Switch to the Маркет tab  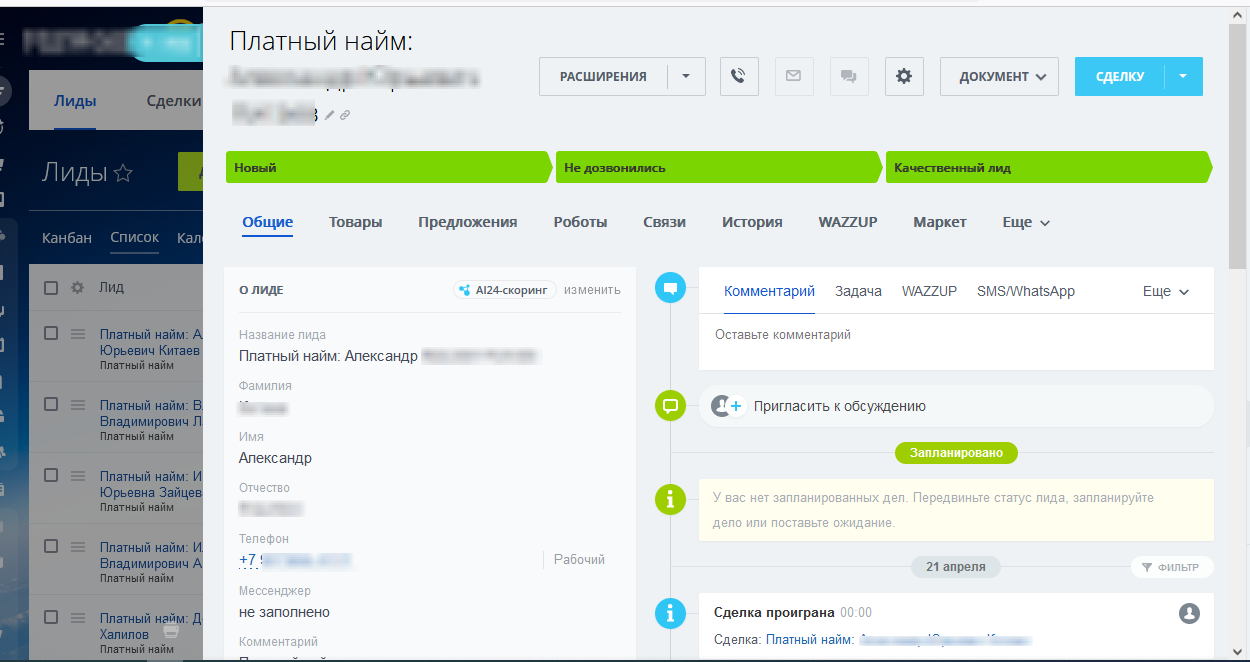tap(940, 222)
